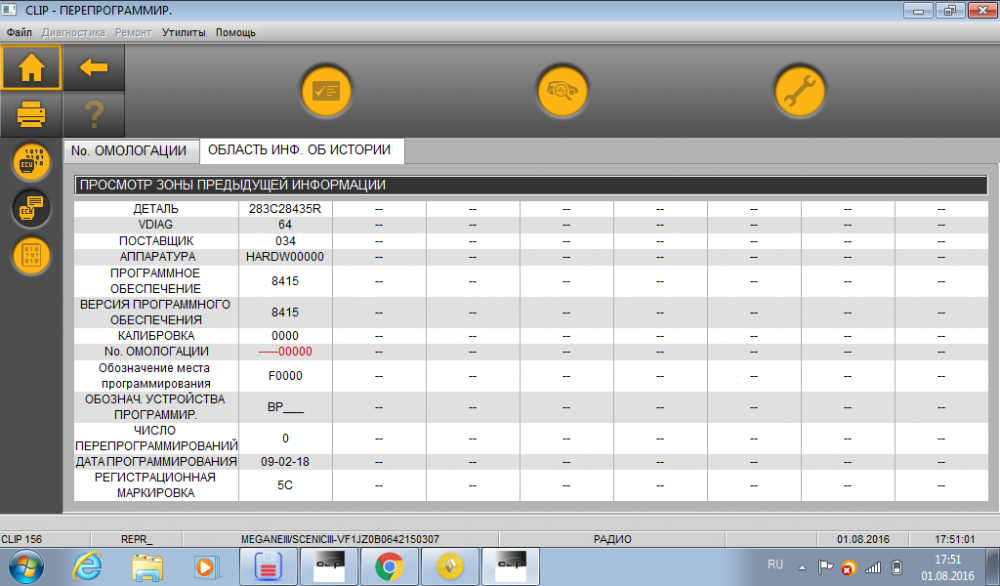
Task: Click the F0000 programming site value
Action: tap(285, 376)
